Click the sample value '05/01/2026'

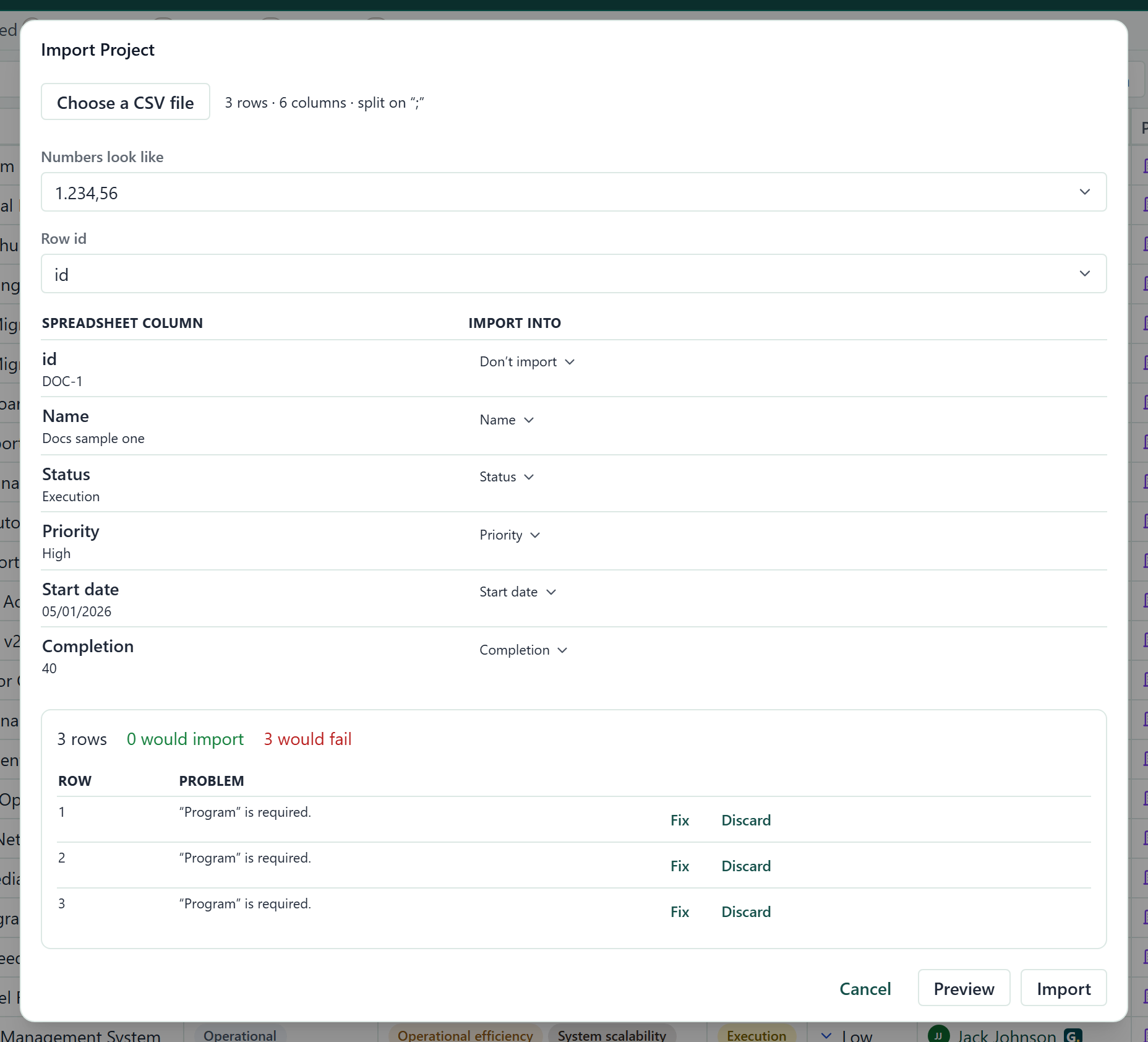(77, 612)
